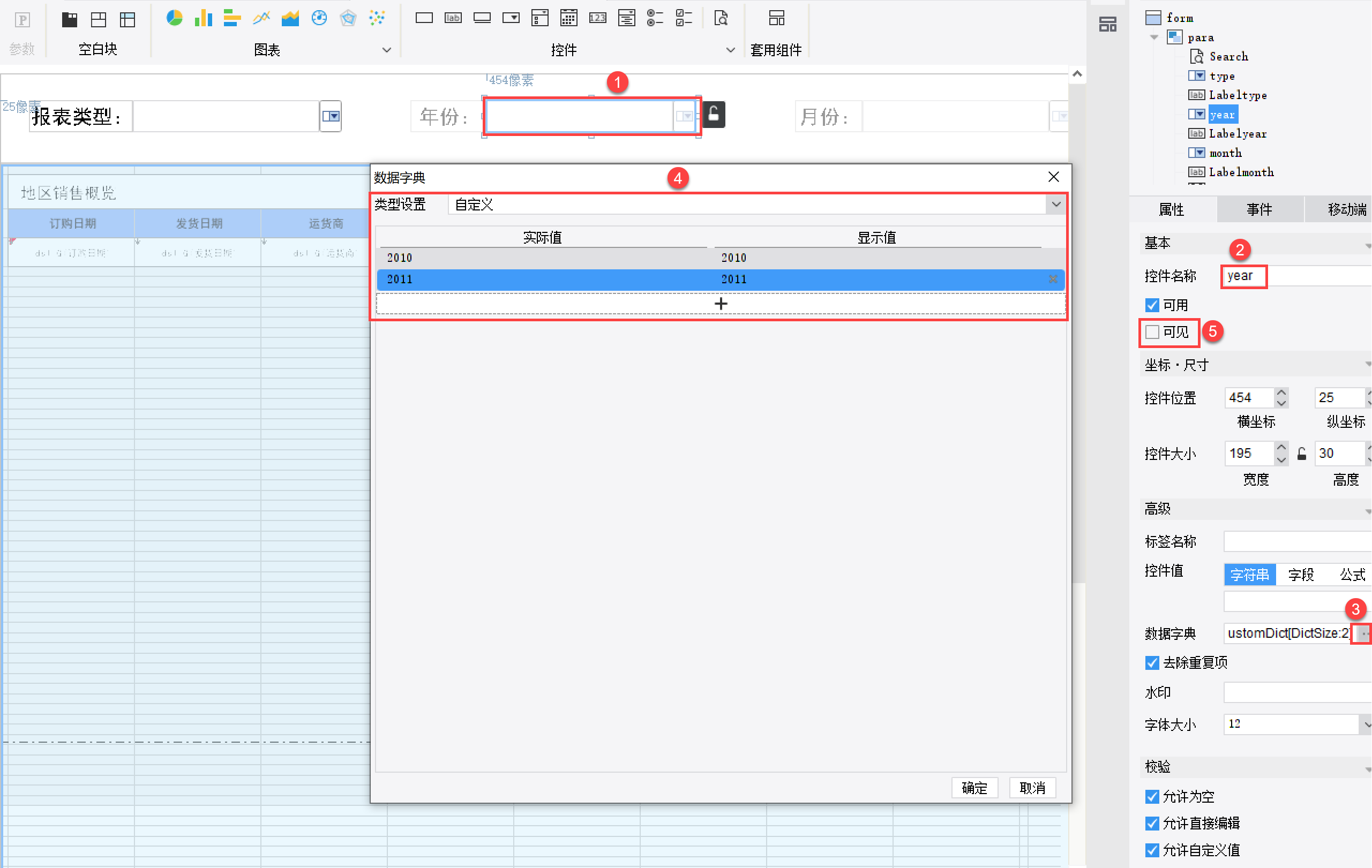
Task: Click the lock icon beside year widget
Action: 714,115
